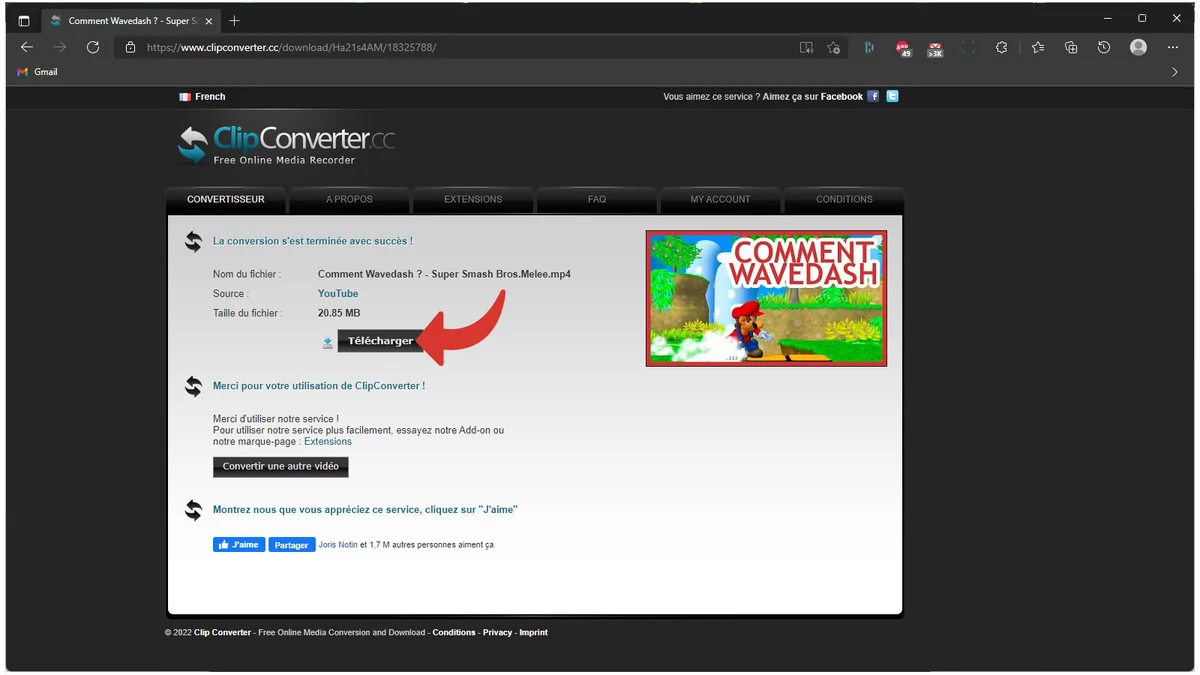
Task: Open a new tab with plus button
Action: coord(234,20)
